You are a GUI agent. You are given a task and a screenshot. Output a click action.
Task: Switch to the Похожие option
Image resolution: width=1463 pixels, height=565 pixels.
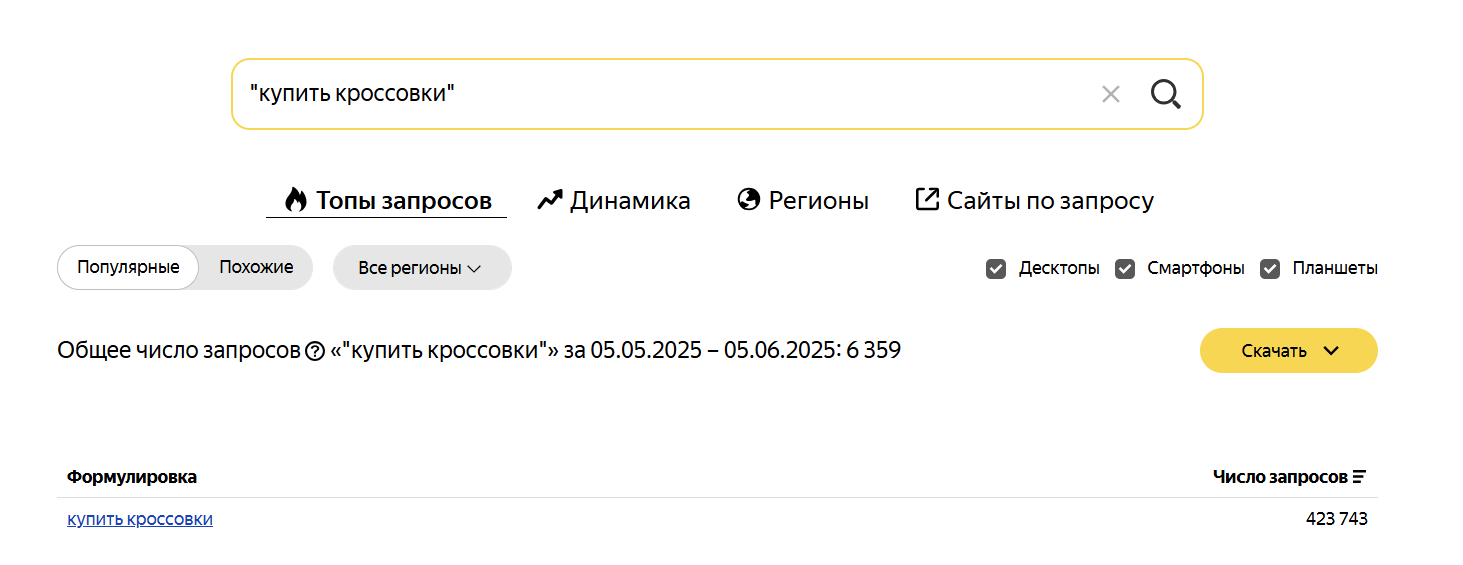pos(256,268)
